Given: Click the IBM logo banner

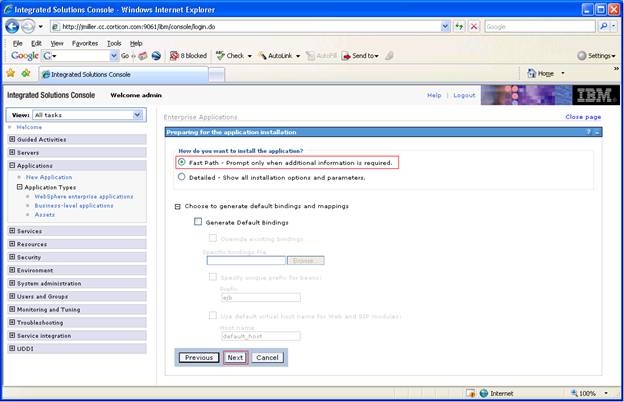Looking at the screenshot, I should pos(595,95).
